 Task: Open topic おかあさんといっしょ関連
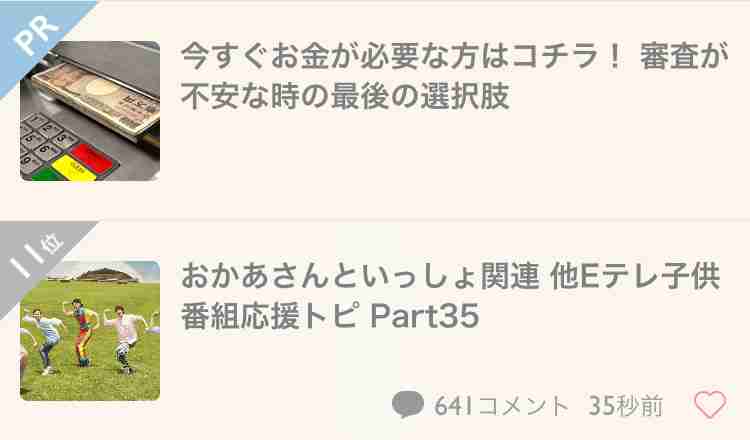pyautogui.click(x=360, y=276)
